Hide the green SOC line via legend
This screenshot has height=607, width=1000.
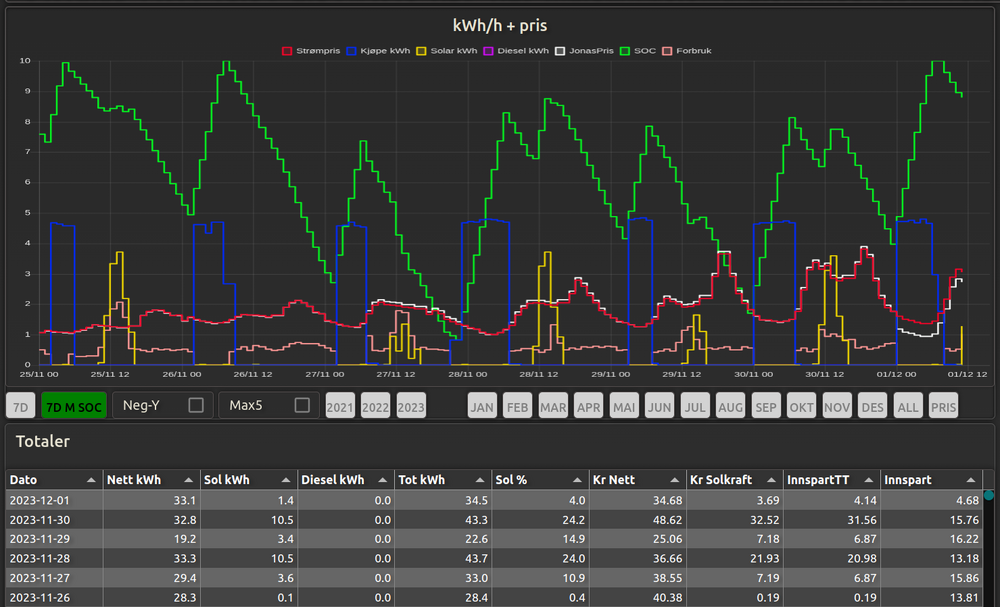click(626, 50)
